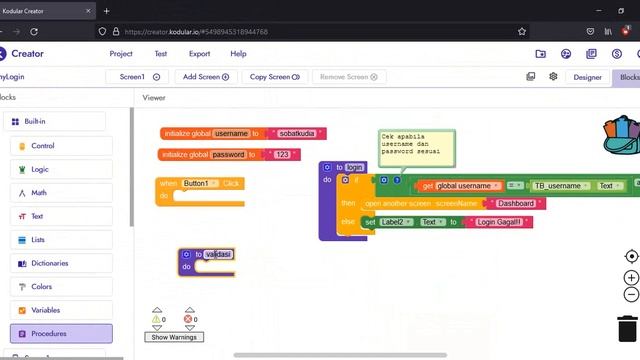Switch to the Designer view
Screen dimensions: 640x360
coord(587,77)
